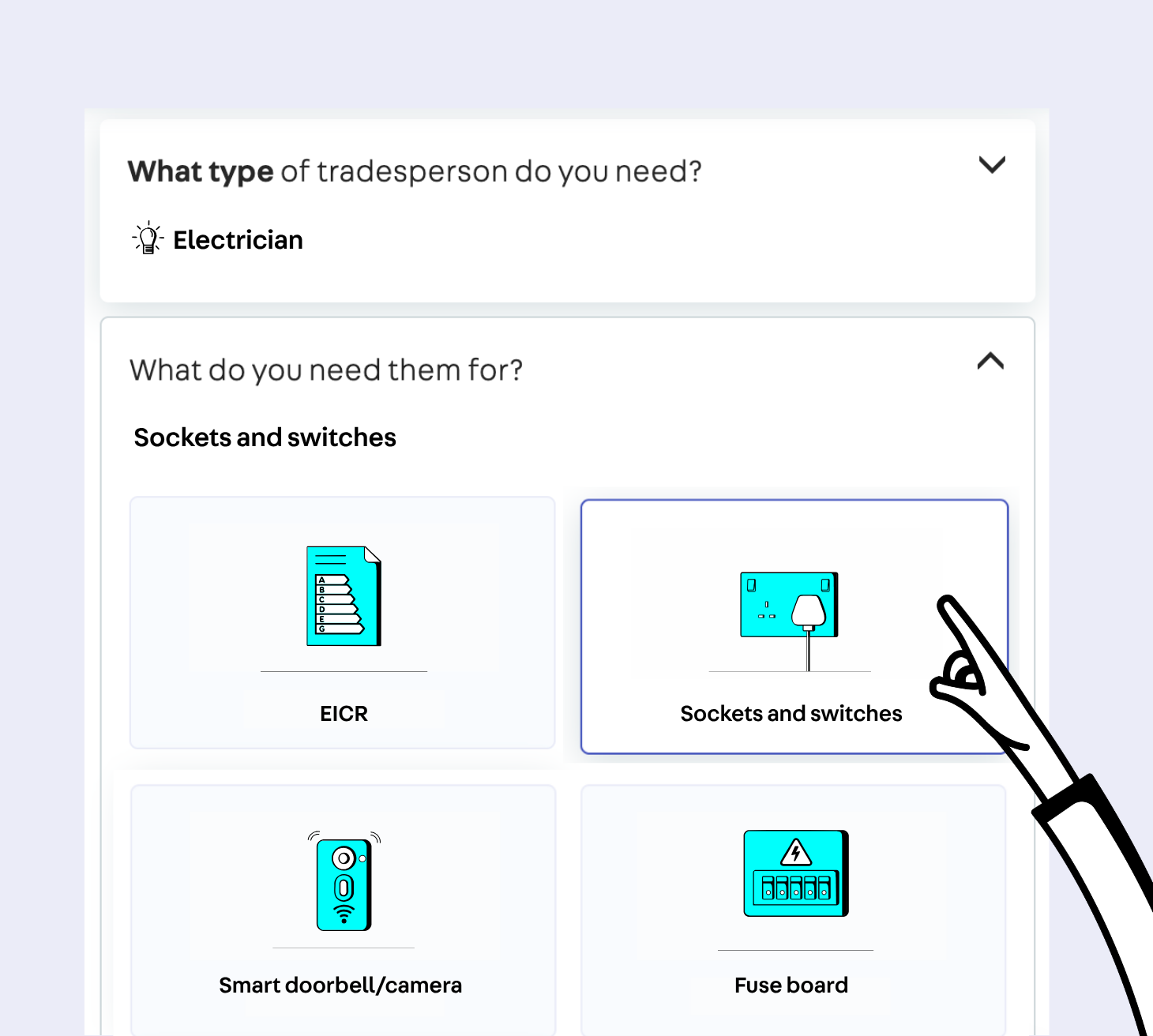Select the 'Fuse board' option label
Image resolution: width=1153 pixels, height=1036 pixels.
(x=791, y=985)
